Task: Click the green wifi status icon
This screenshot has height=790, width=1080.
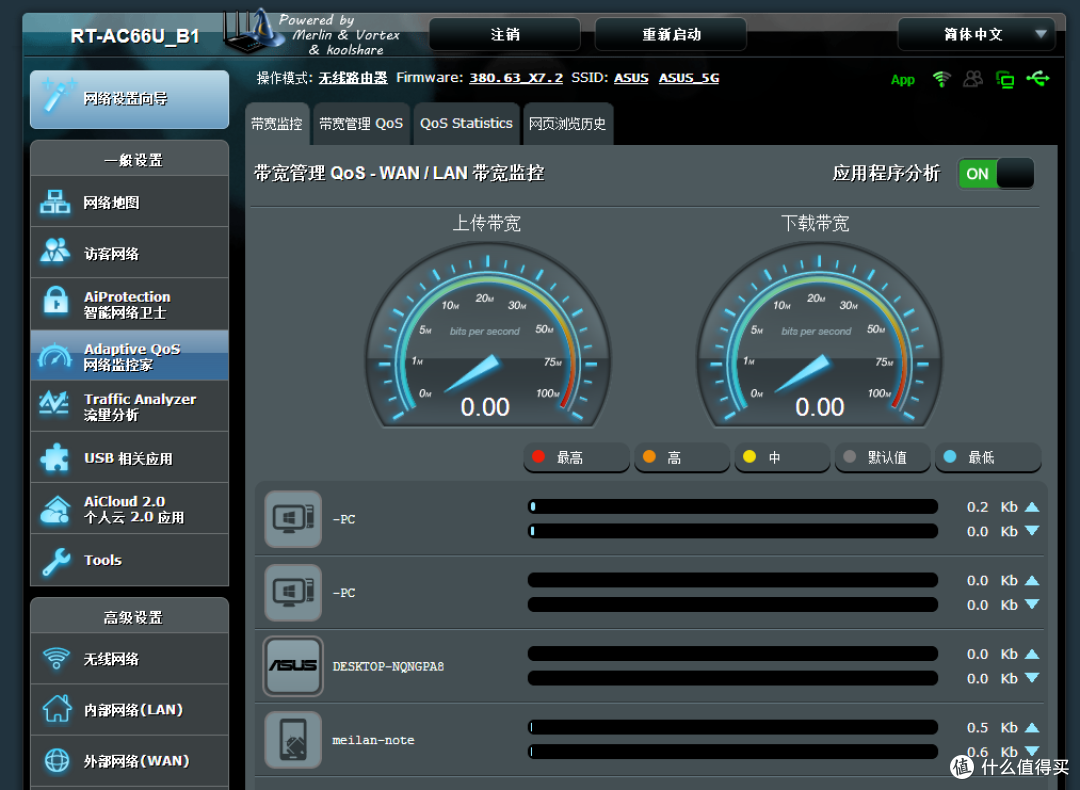Action: click(941, 79)
